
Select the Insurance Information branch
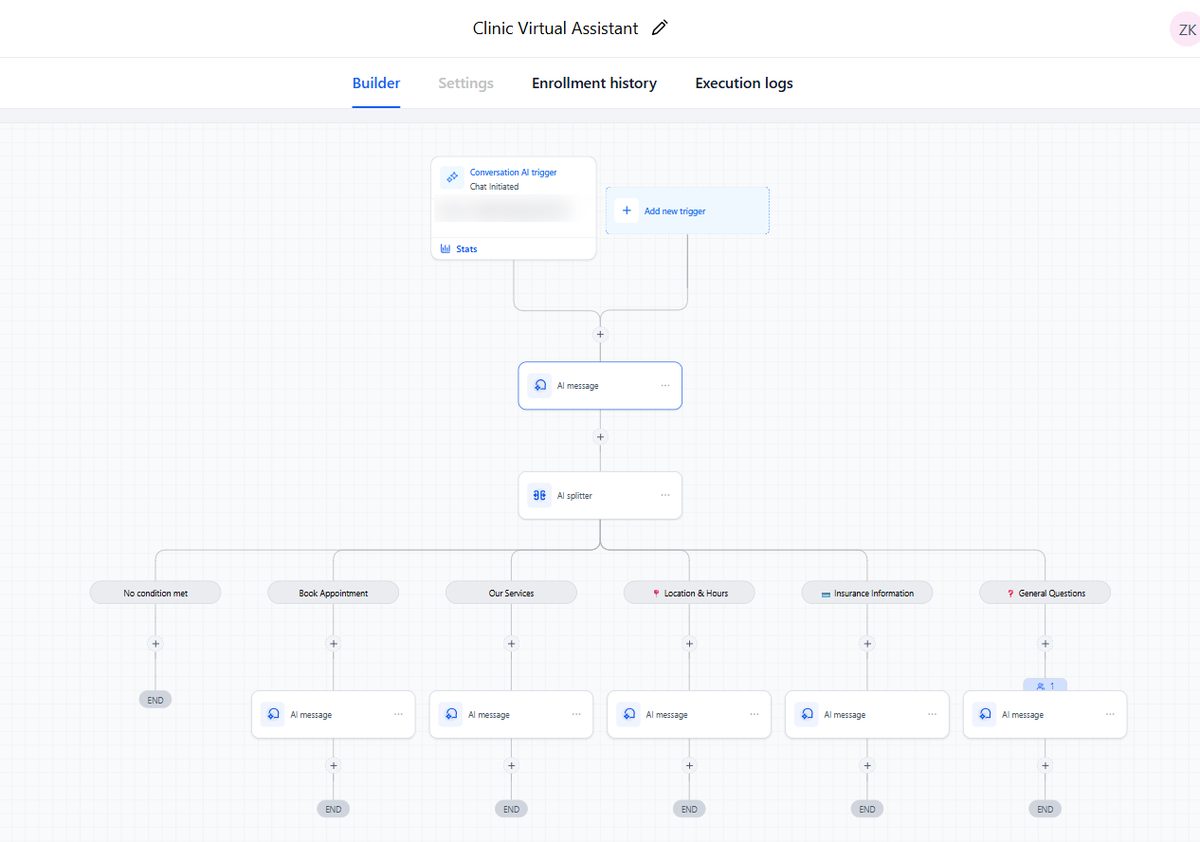[x=867, y=593]
